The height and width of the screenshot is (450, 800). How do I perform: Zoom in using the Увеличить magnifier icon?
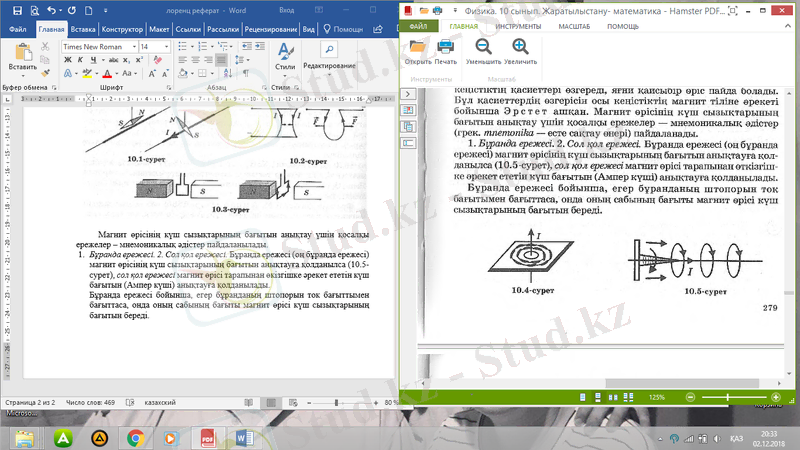point(520,50)
